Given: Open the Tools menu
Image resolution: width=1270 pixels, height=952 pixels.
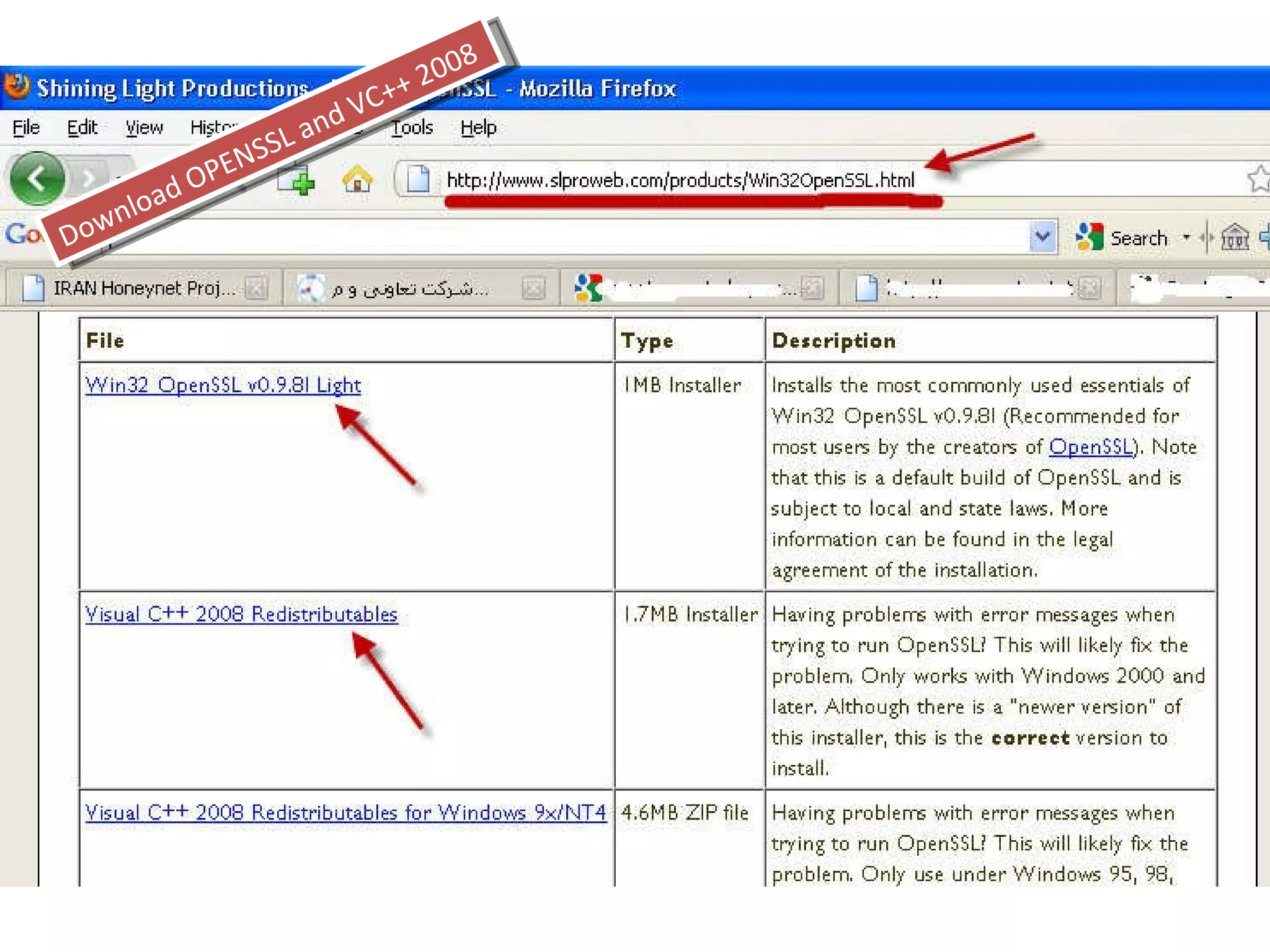Looking at the screenshot, I should (412, 128).
